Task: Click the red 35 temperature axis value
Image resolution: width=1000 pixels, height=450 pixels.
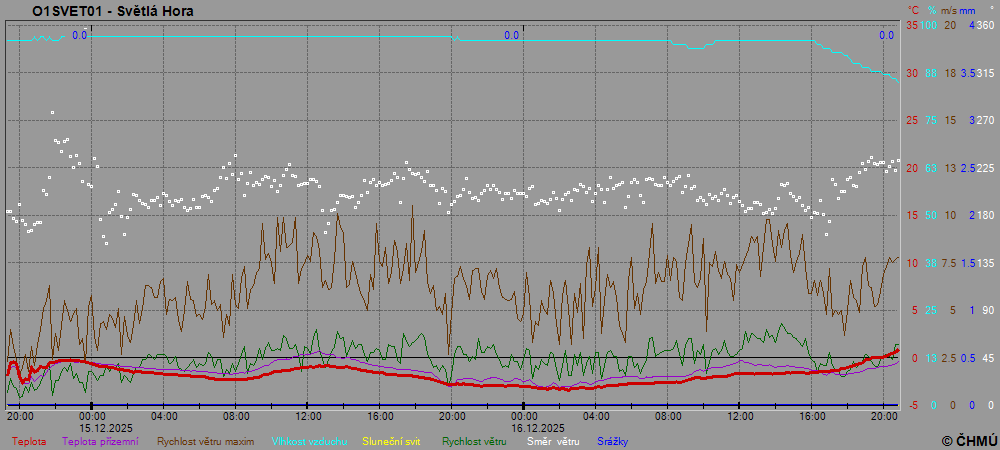Action: (912, 26)
